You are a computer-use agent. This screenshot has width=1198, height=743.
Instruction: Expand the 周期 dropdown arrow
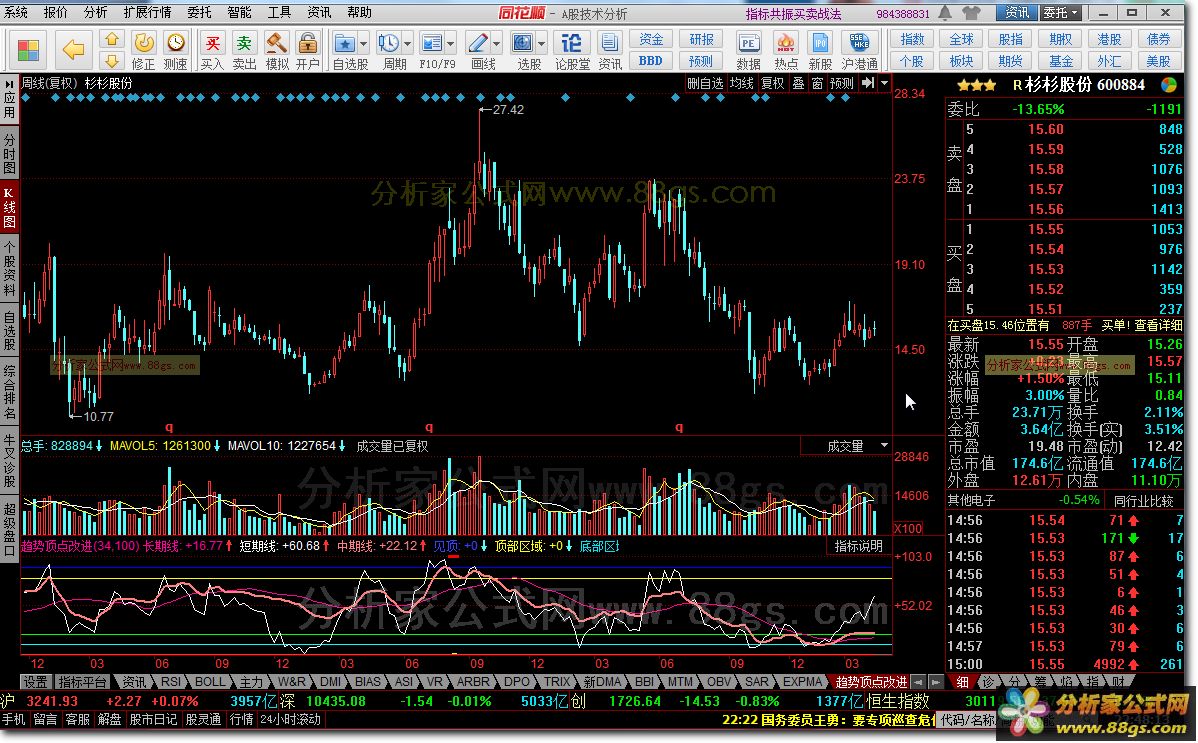[406, 44]
